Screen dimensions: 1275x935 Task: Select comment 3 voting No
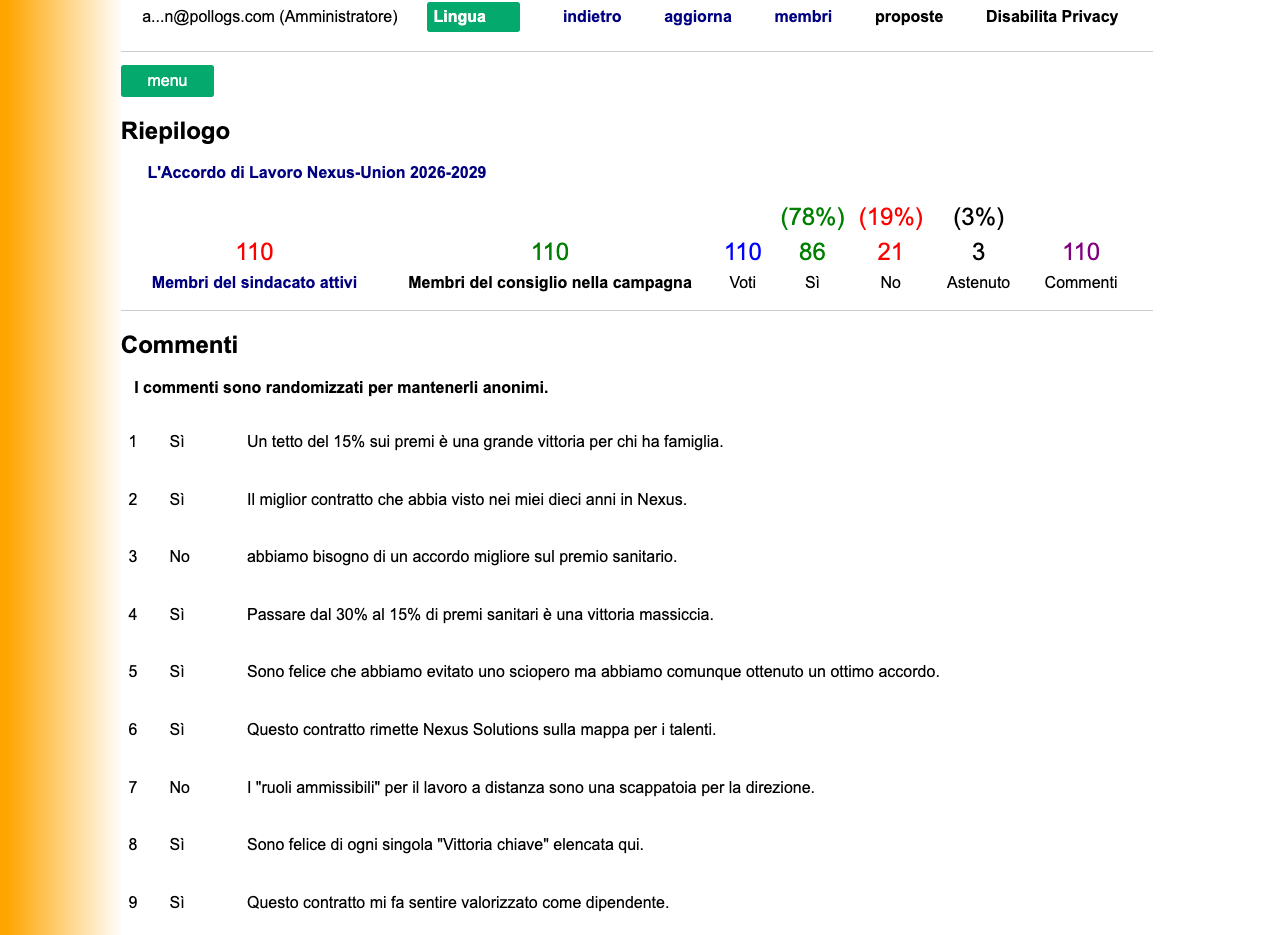pos(180,556)
